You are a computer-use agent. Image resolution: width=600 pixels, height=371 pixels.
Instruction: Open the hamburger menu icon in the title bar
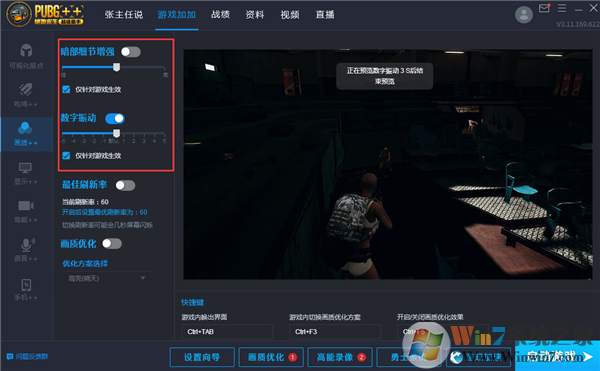[x=562, y=8]
